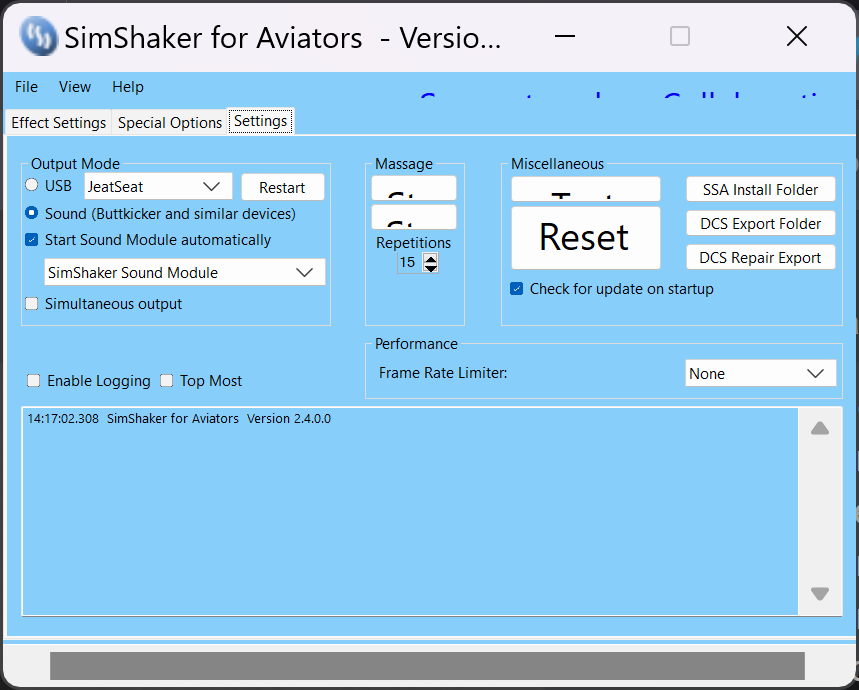The width and height of the screenshot is (859, 690).
Task: Open the SSA Install Folder
Action: click(x=760, y=189)
